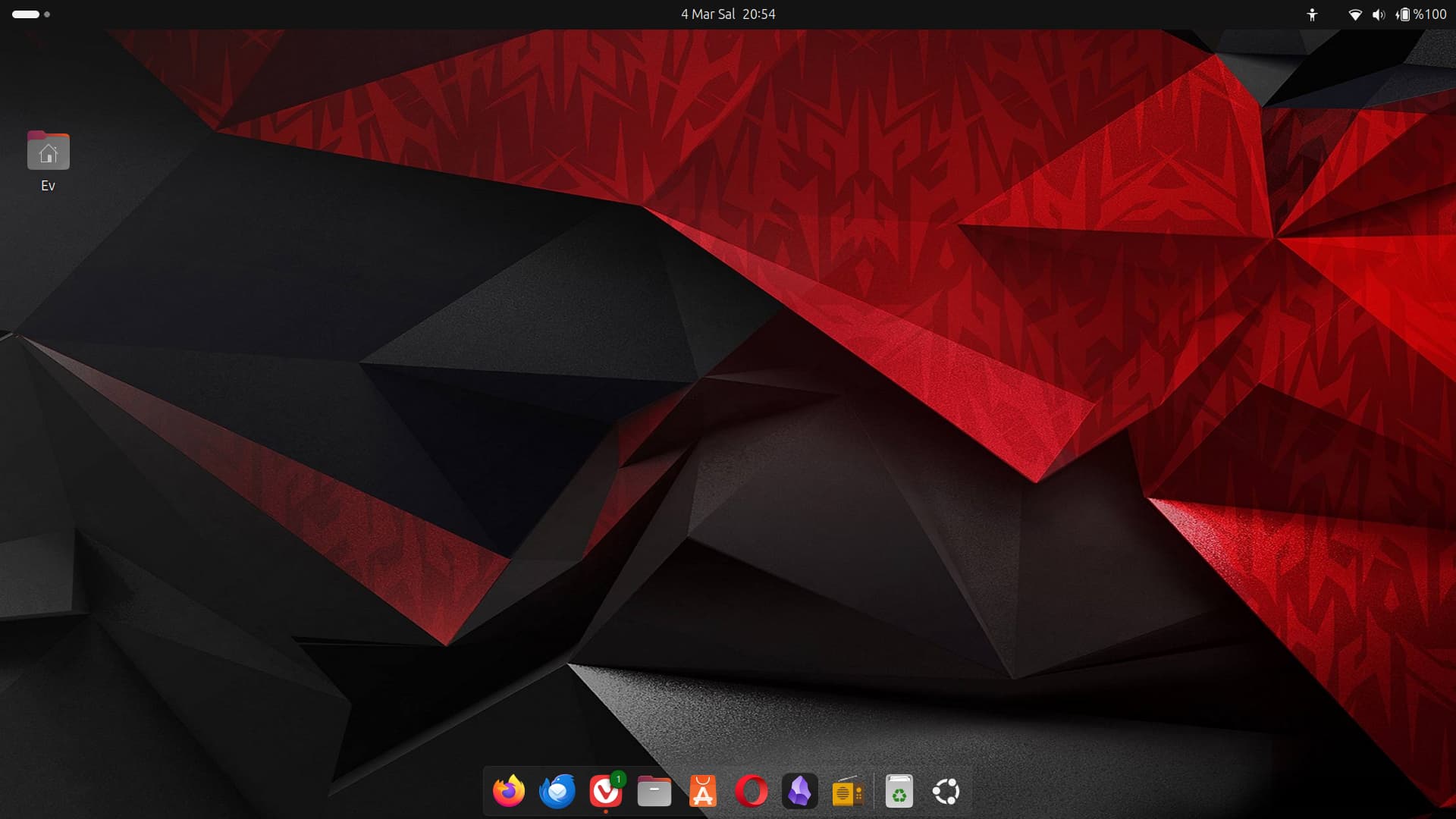
Task: Select the second workspace dot
Action: point(47,14)
